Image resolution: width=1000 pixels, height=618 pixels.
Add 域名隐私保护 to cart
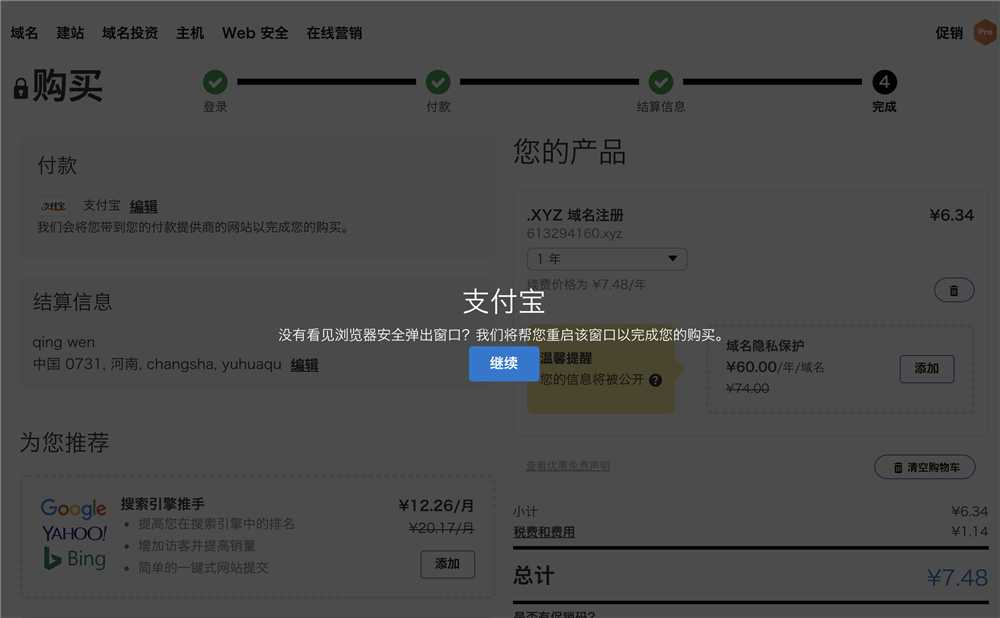click(x=927, y=369)
